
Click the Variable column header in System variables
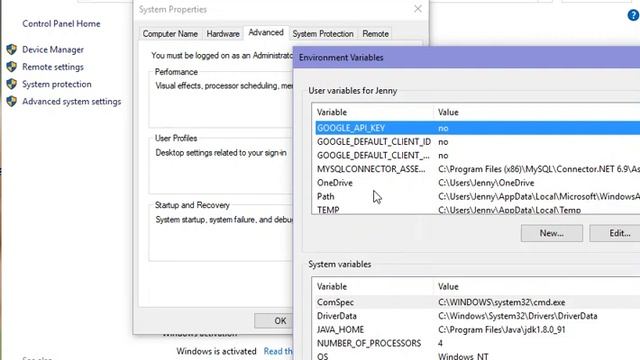tap(372, 287)
